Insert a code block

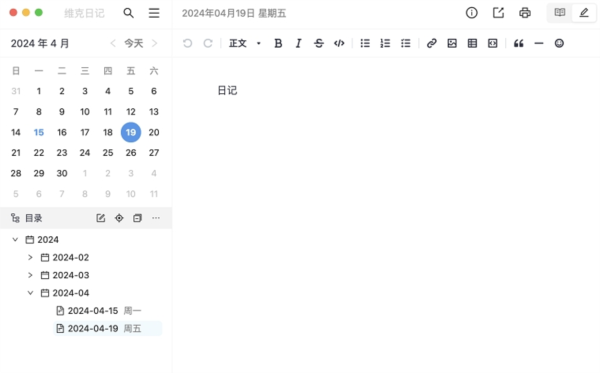point(492,43)
